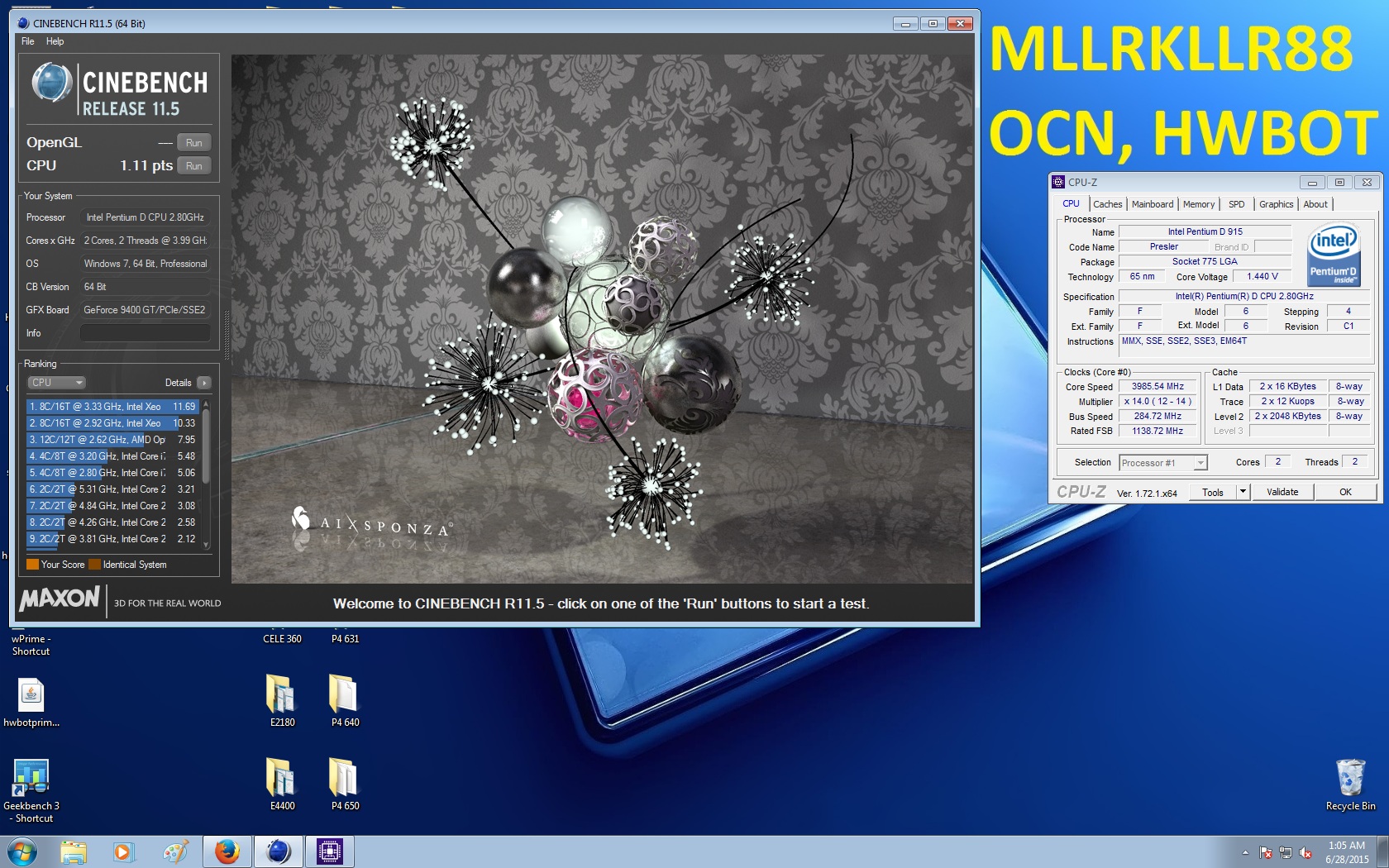Switch to the Caches tab in CPU-Z
Screen dimensions: 1389x868
(x=1108, y=204)
